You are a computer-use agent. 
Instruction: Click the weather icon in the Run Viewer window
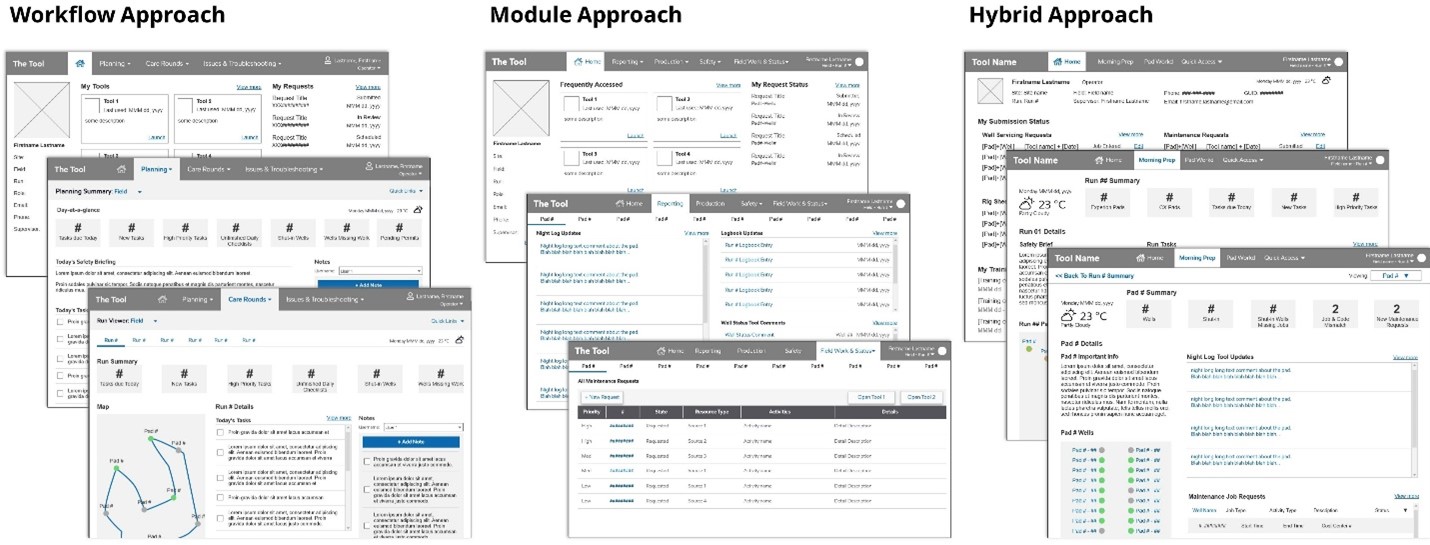[x=459, y=340]
